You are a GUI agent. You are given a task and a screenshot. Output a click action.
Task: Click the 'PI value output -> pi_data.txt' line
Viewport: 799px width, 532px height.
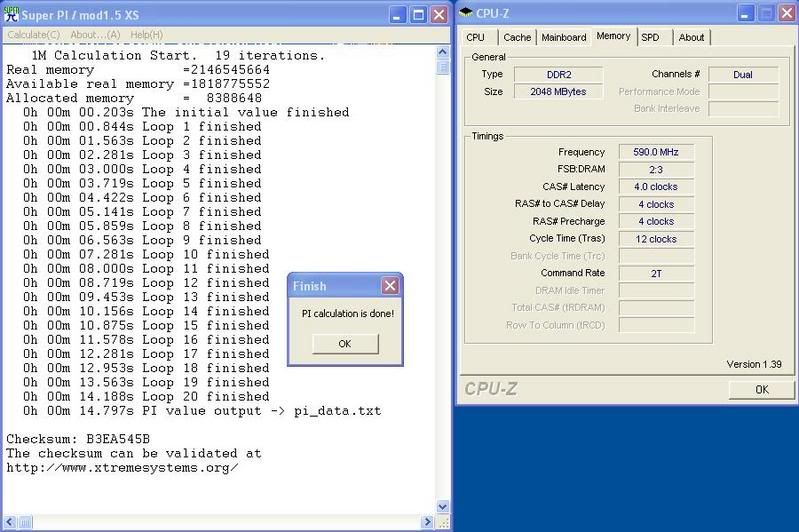[202, 411]
